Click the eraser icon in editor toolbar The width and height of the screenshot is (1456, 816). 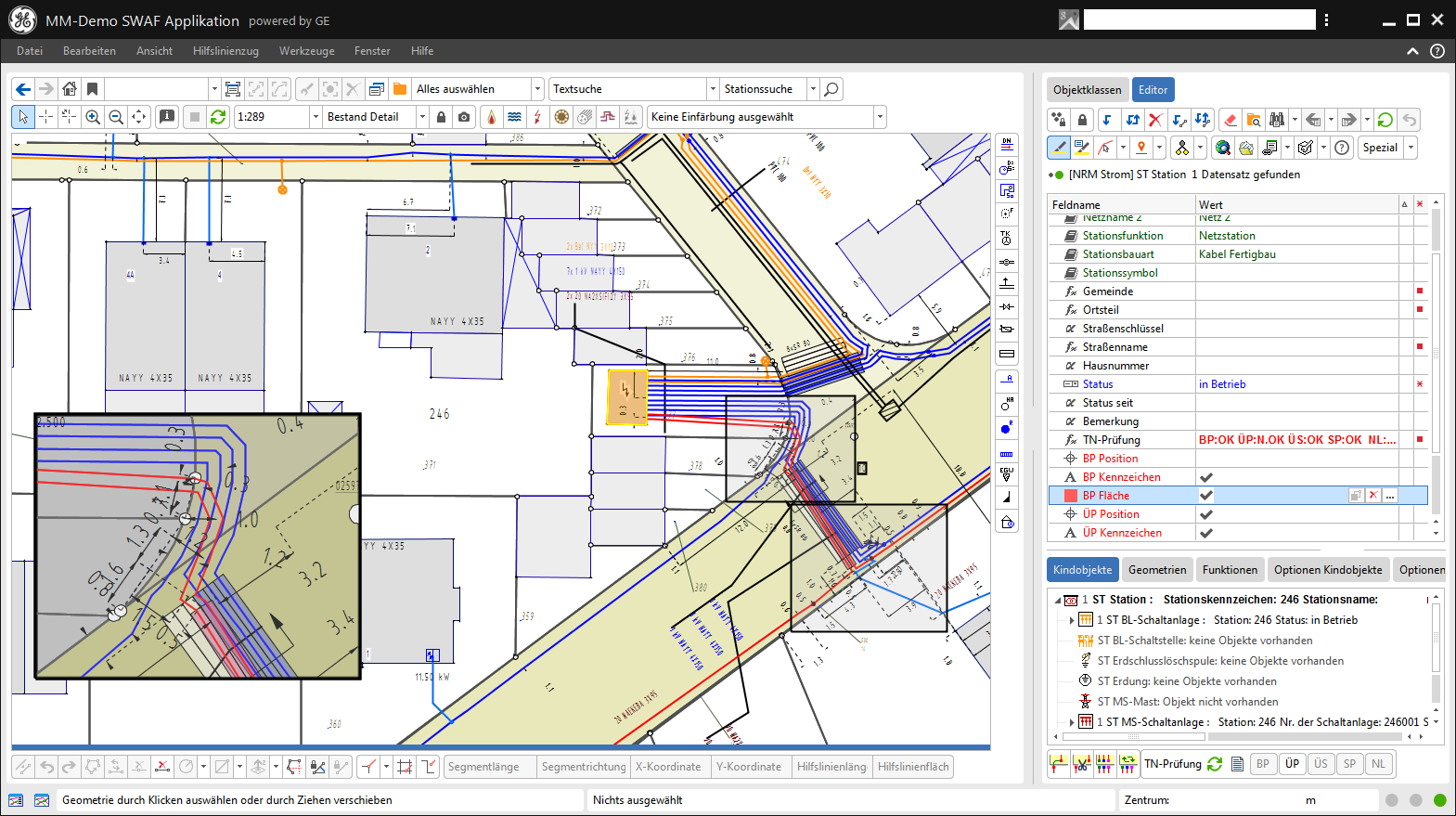(1231, 120)
